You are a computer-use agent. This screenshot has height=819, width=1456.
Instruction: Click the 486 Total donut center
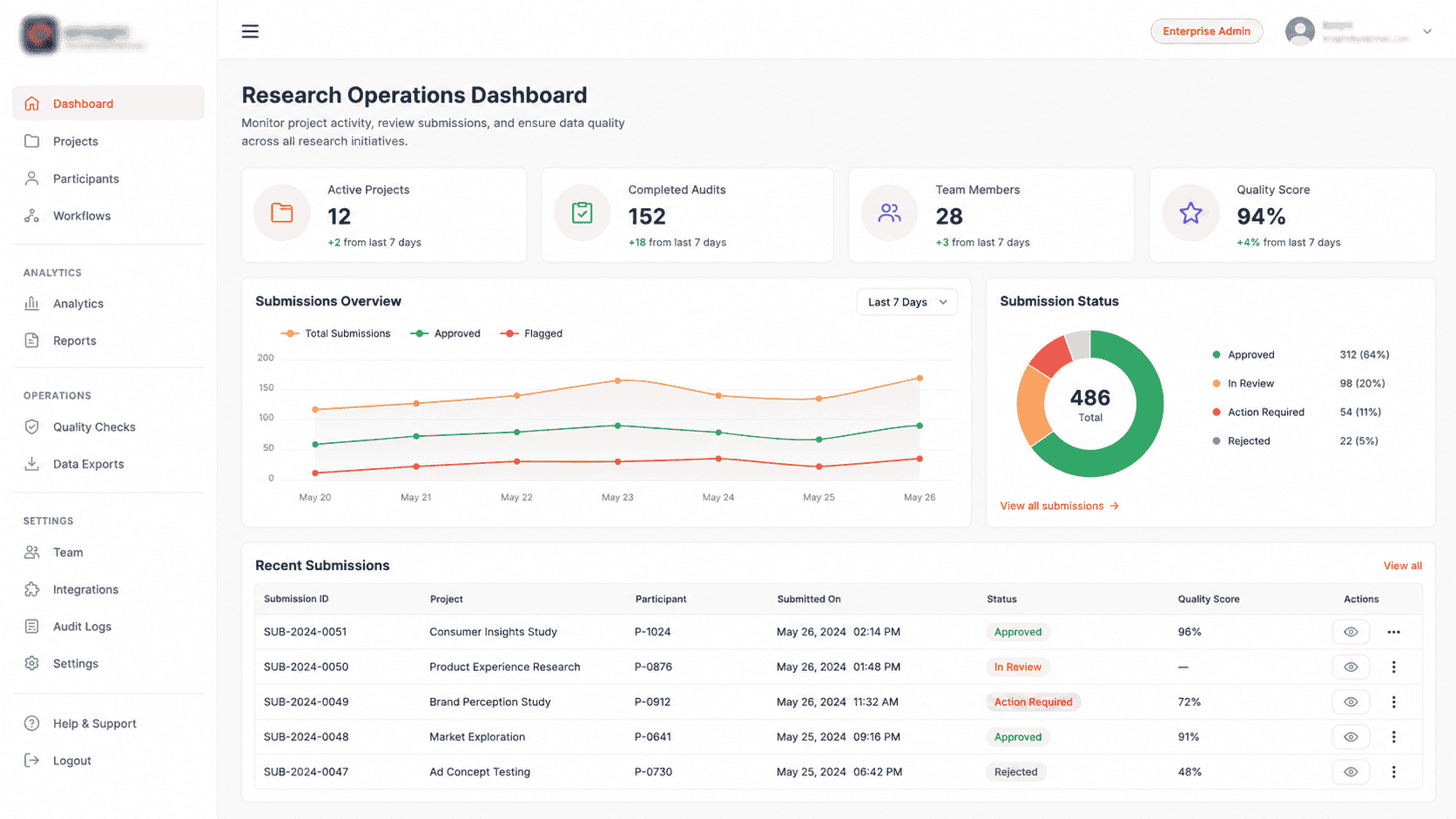coord(1089,405)
